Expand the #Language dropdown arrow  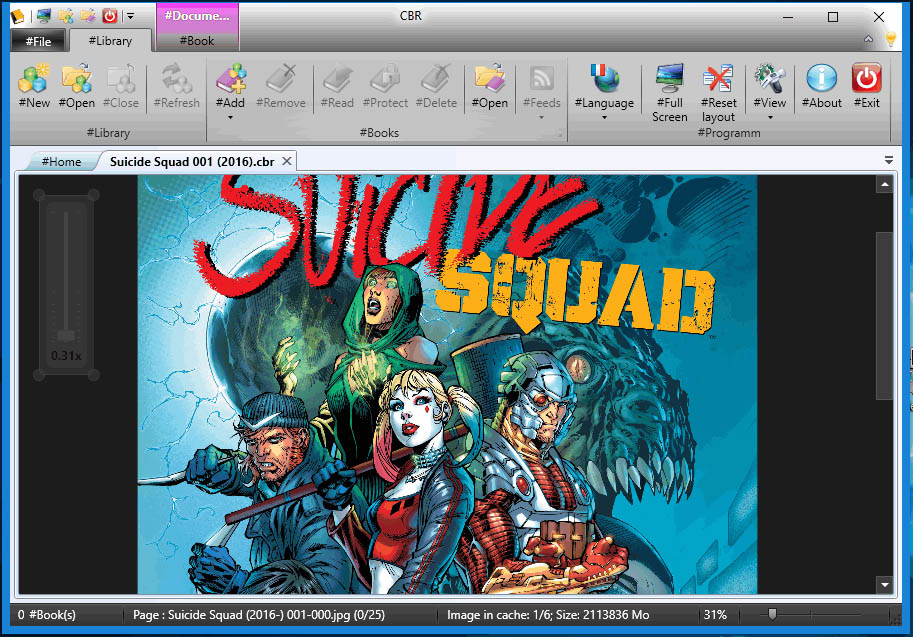click(x=604, y=118)
